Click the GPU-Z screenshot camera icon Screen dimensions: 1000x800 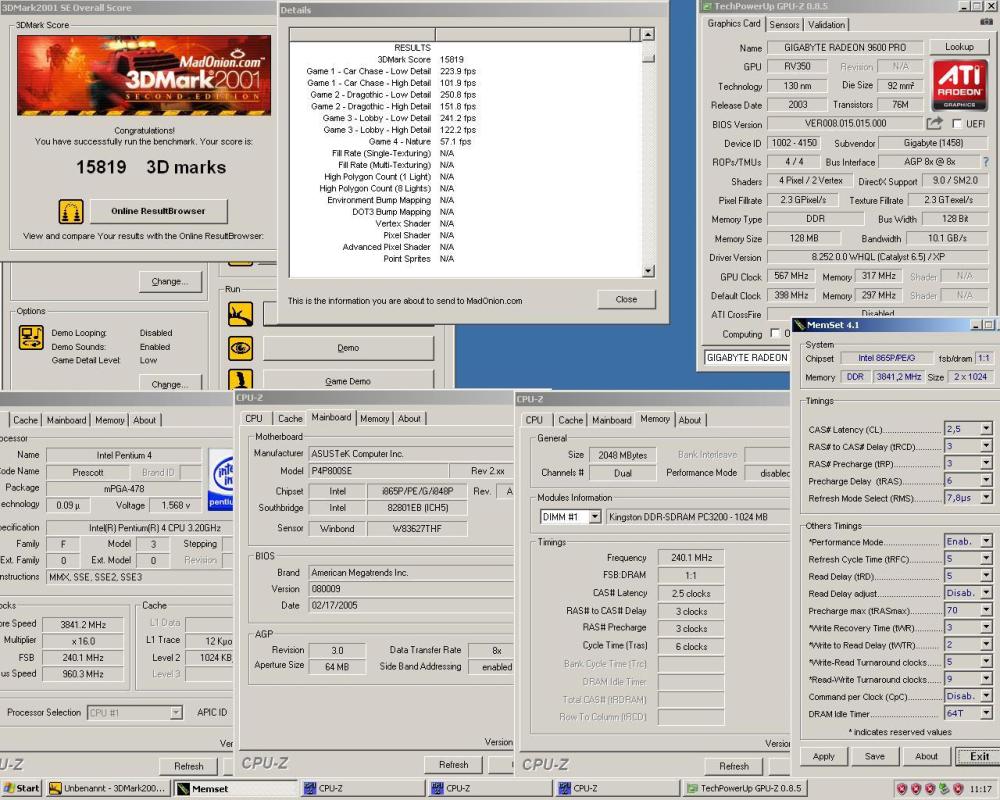tap(987, 22)
